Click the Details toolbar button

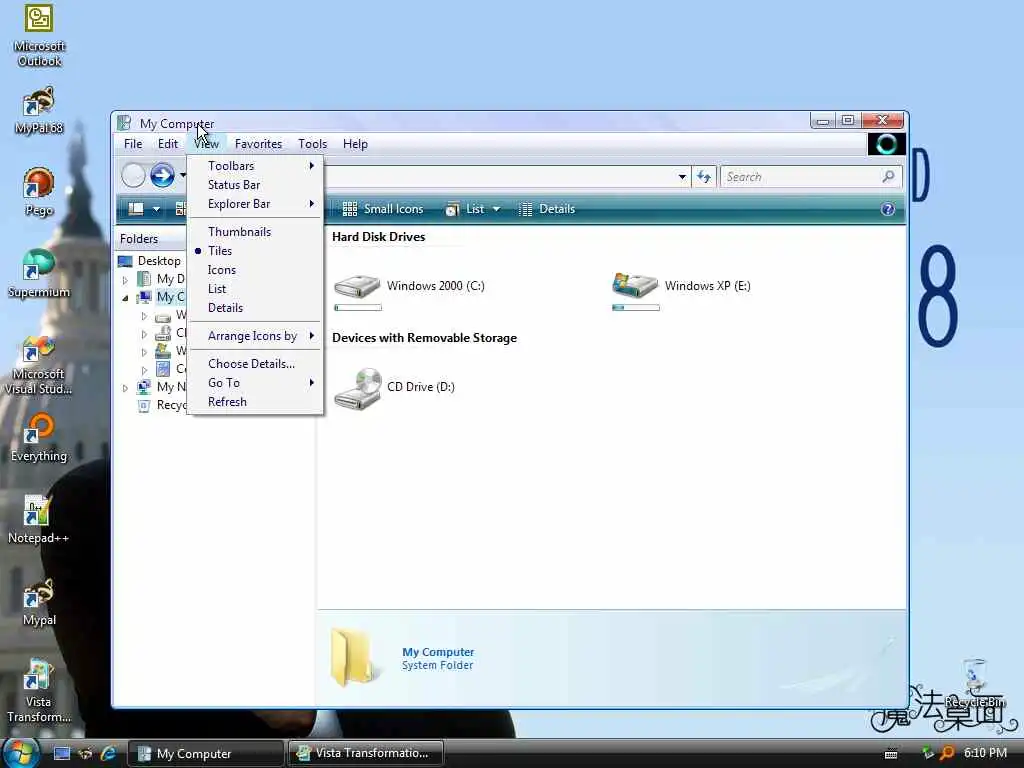[x=547, y=209]
